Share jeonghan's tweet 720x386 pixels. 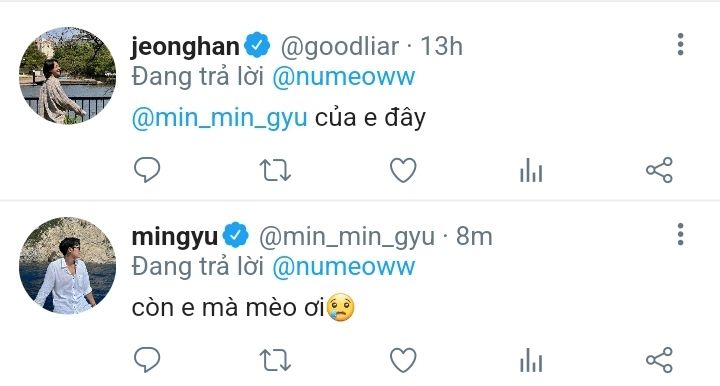[x=659, y=170]
